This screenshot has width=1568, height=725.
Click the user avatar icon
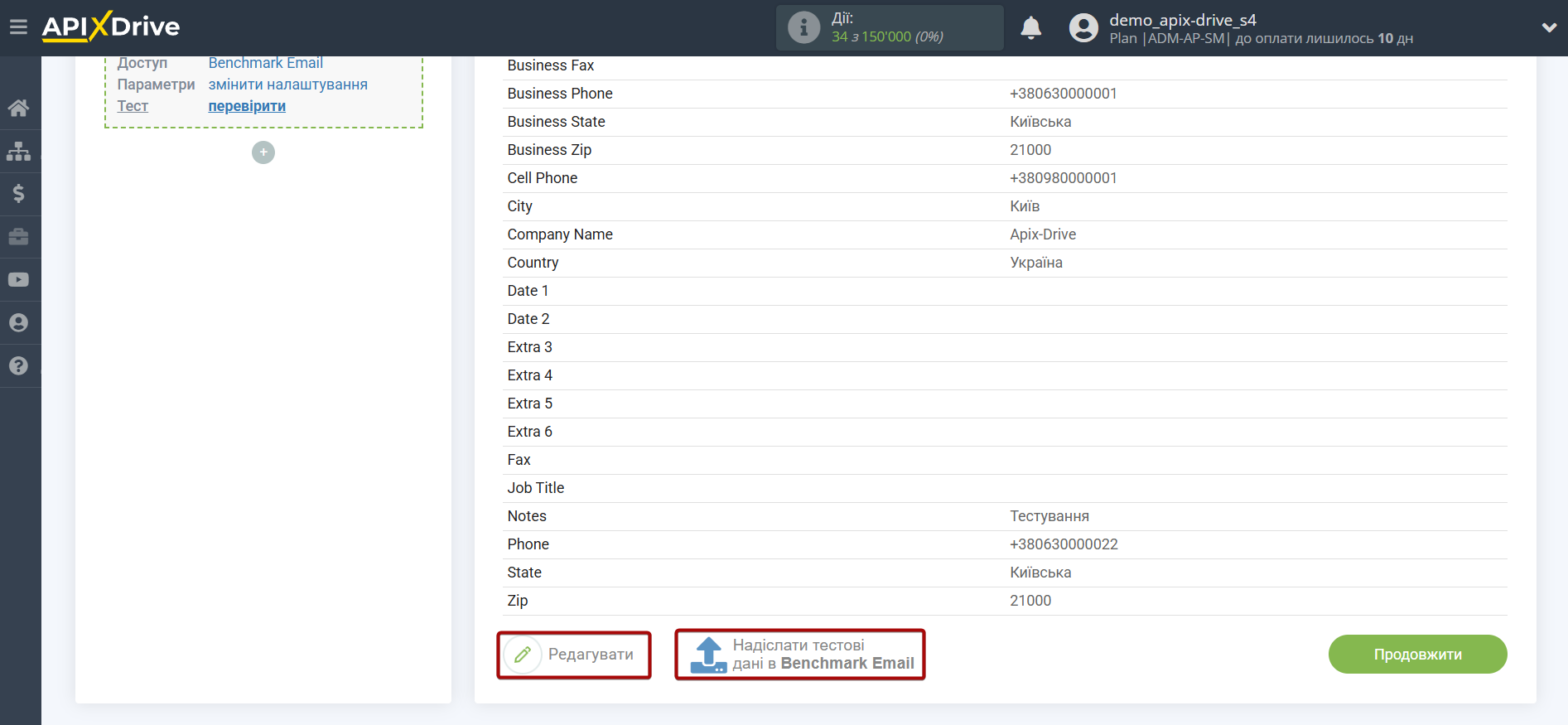click(x=1083, y=28)
